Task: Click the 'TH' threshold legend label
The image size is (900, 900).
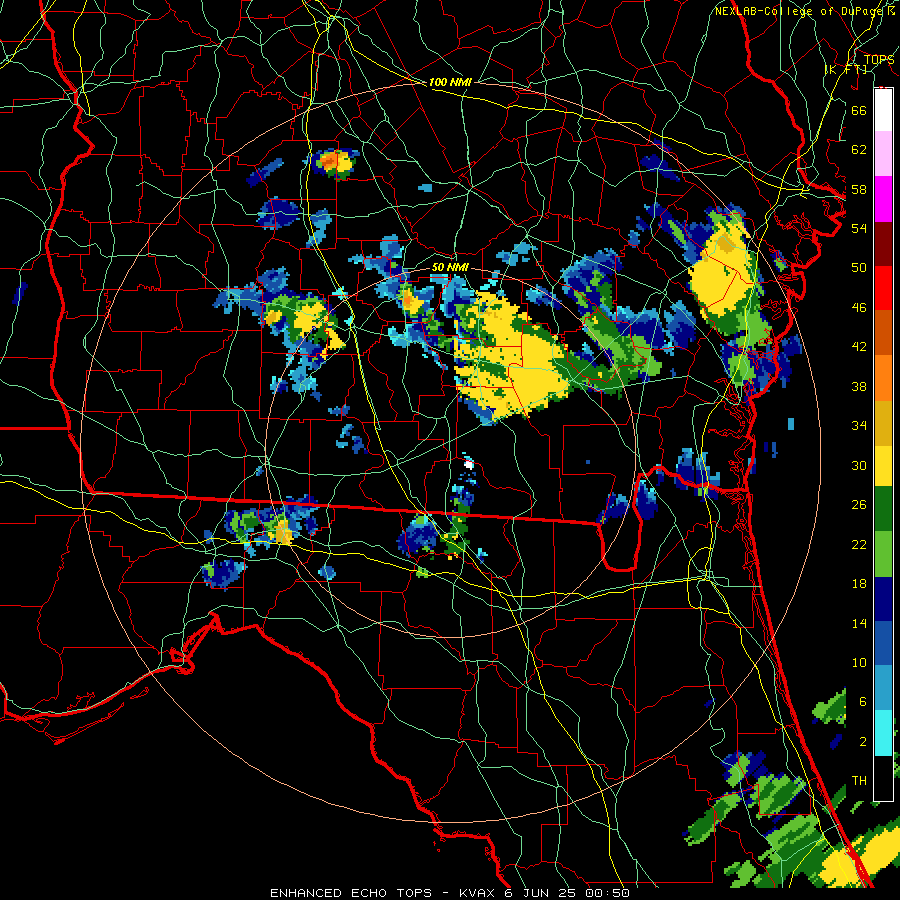Action: 859,781
